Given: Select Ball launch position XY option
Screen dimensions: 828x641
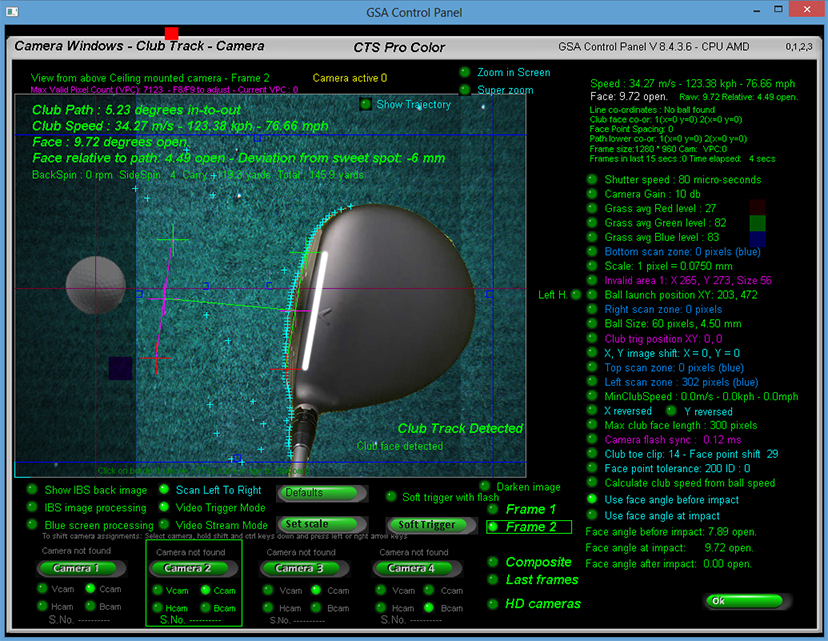Looking at the screenshot, I should 592,295.
